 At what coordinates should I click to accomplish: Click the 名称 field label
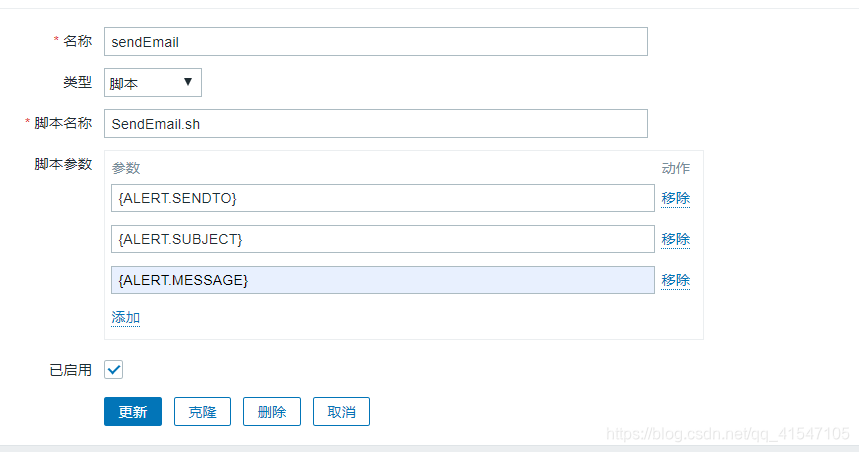77,41
